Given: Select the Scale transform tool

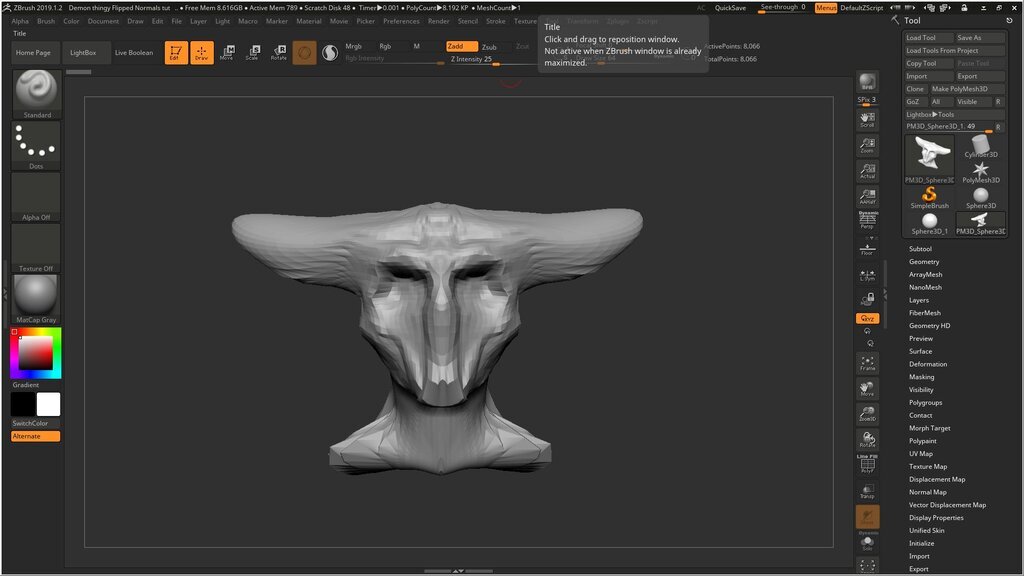Looking at the screenshot, I should click(x=253, y=53).
